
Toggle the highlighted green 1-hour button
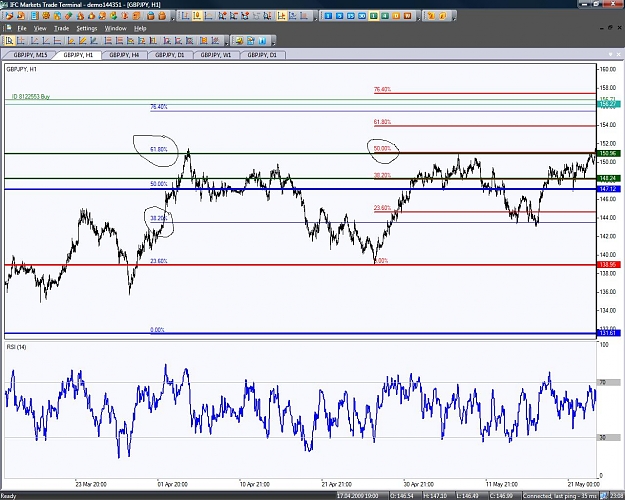pos(373,16)
